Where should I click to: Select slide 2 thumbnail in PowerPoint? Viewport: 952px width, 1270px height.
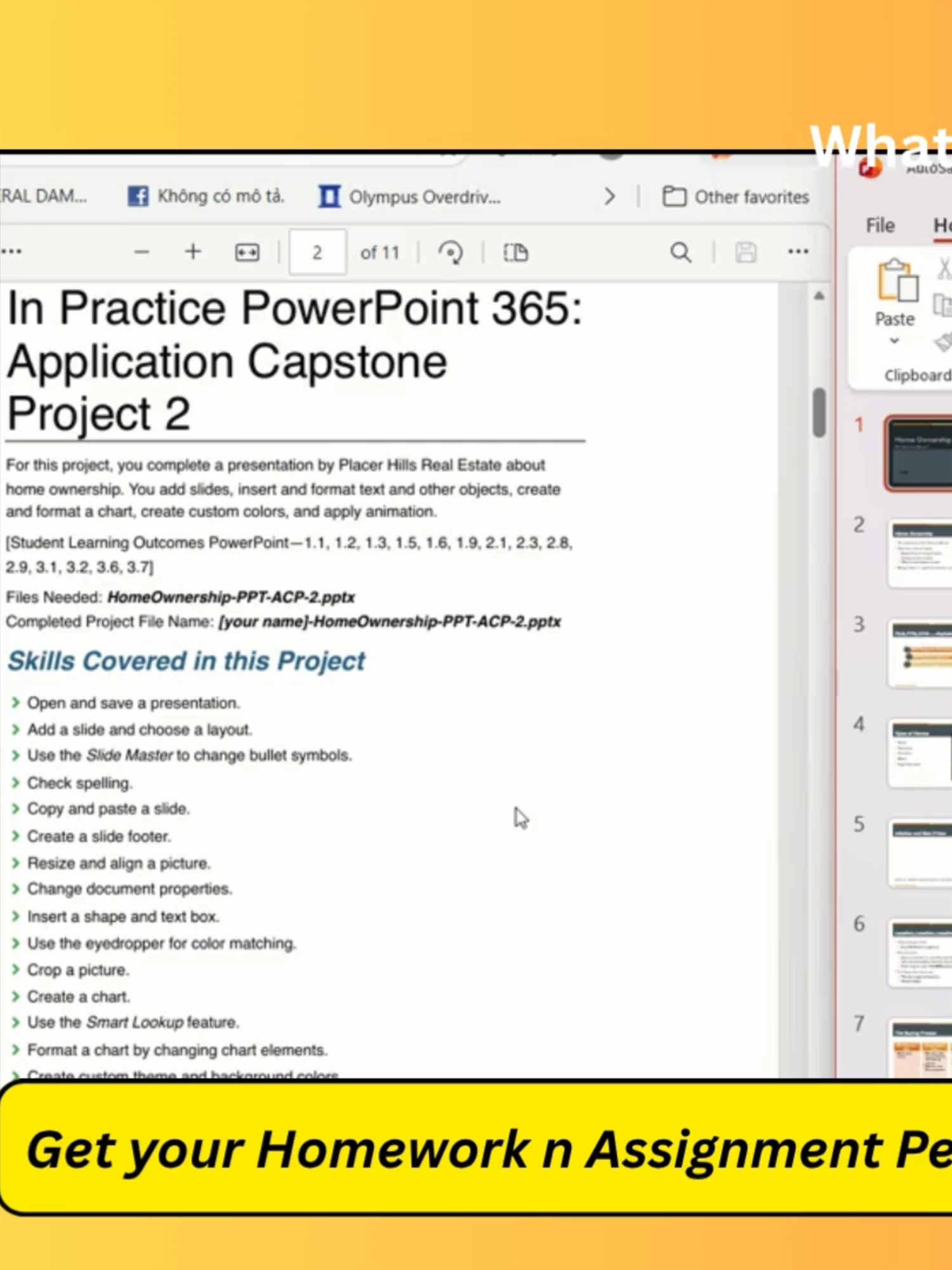921,552
